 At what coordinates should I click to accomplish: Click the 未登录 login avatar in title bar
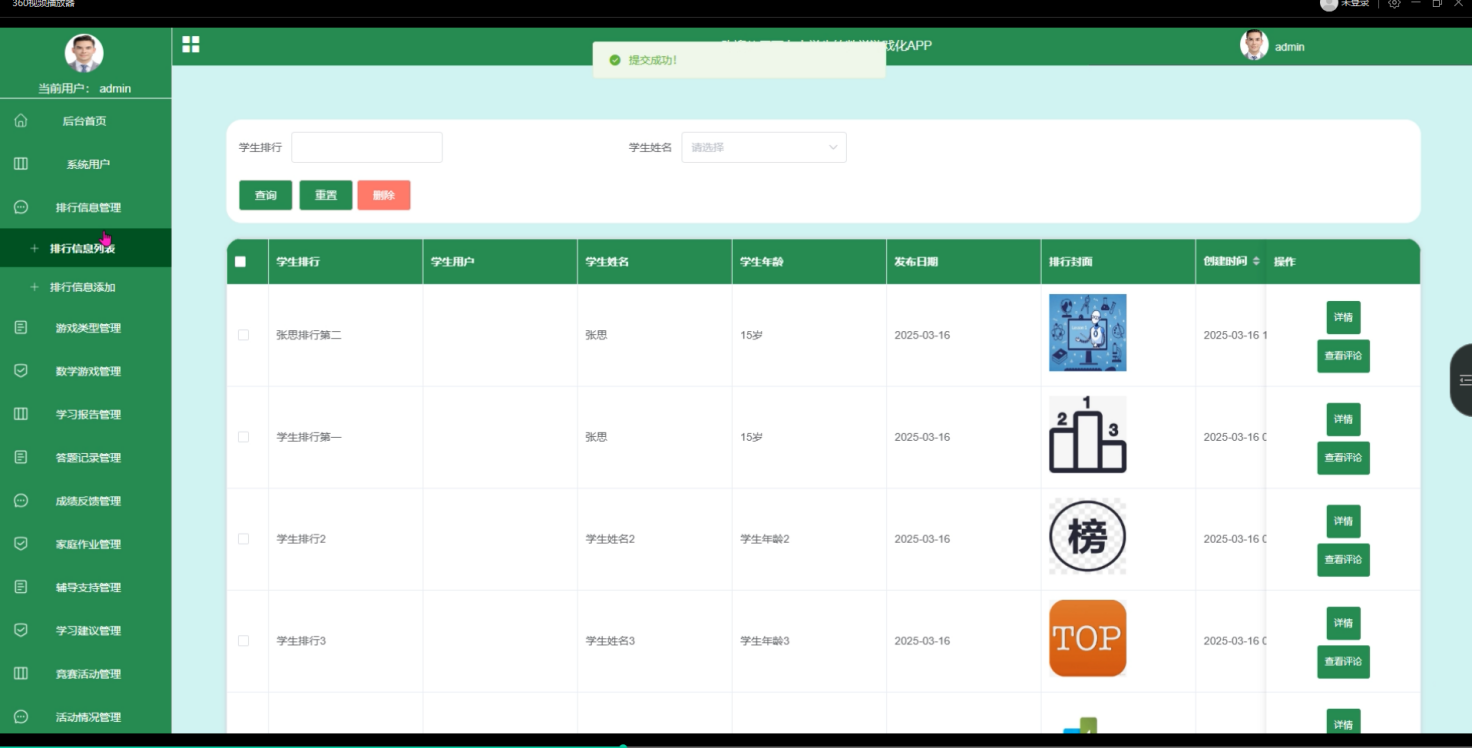pyautogui.click(x=1329, y=4)
